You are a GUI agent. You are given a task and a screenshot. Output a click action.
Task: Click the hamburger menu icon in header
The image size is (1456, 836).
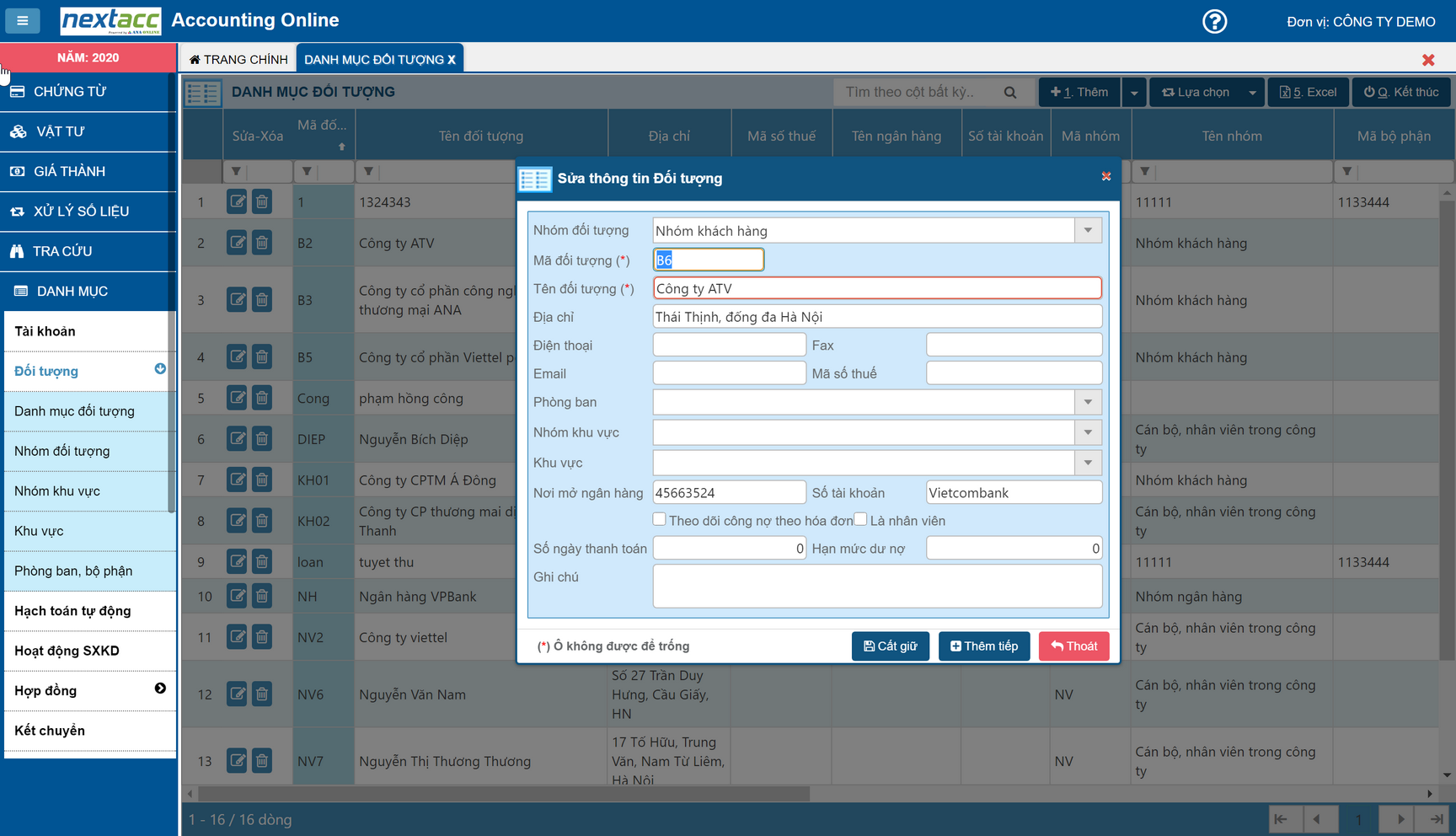pos(23,21)
